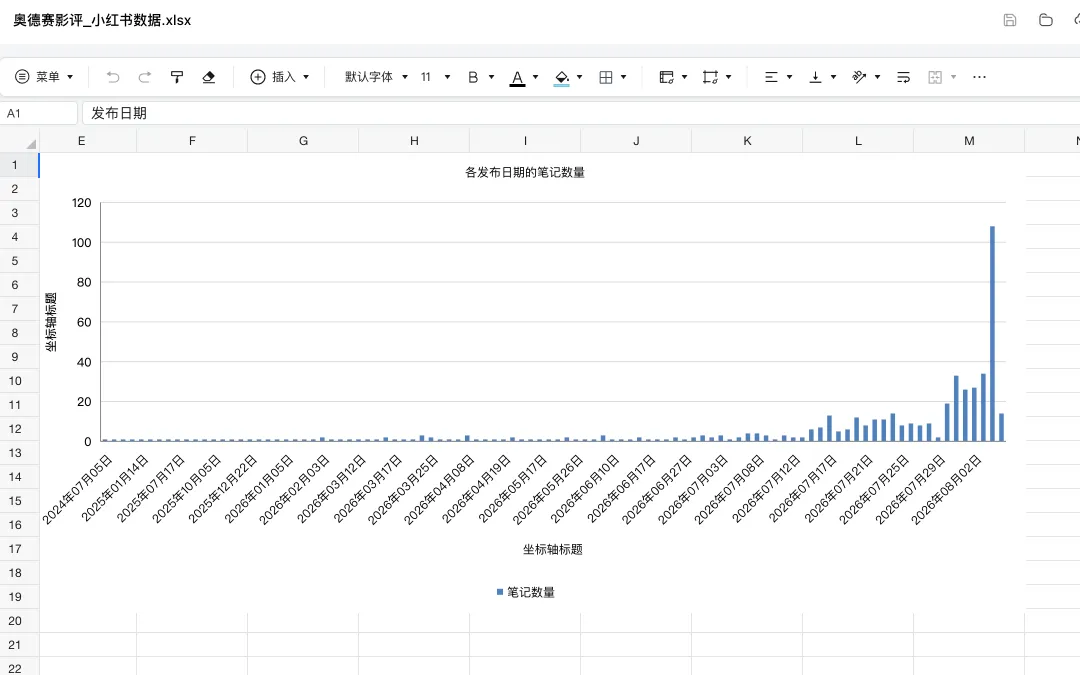Select the format painter icon

pyautogui.click(x=177, y=77)
